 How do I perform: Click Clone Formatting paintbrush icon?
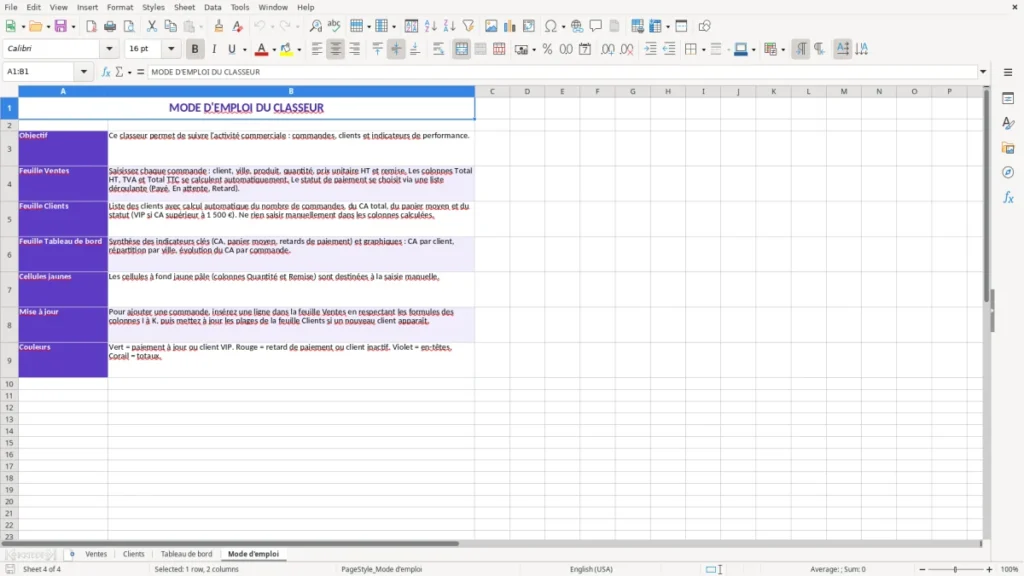219,26
